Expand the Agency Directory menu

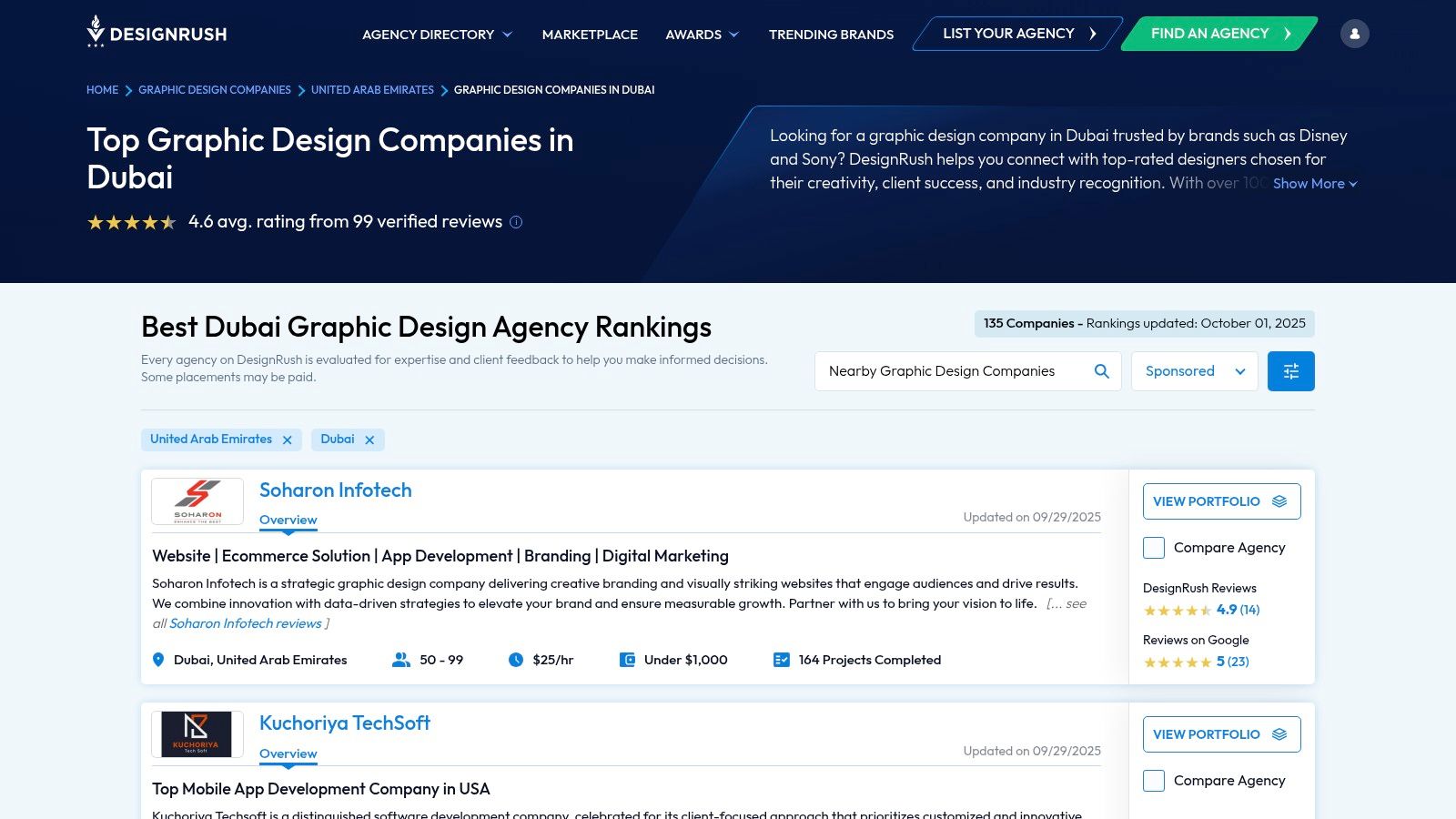click(437, 35)
